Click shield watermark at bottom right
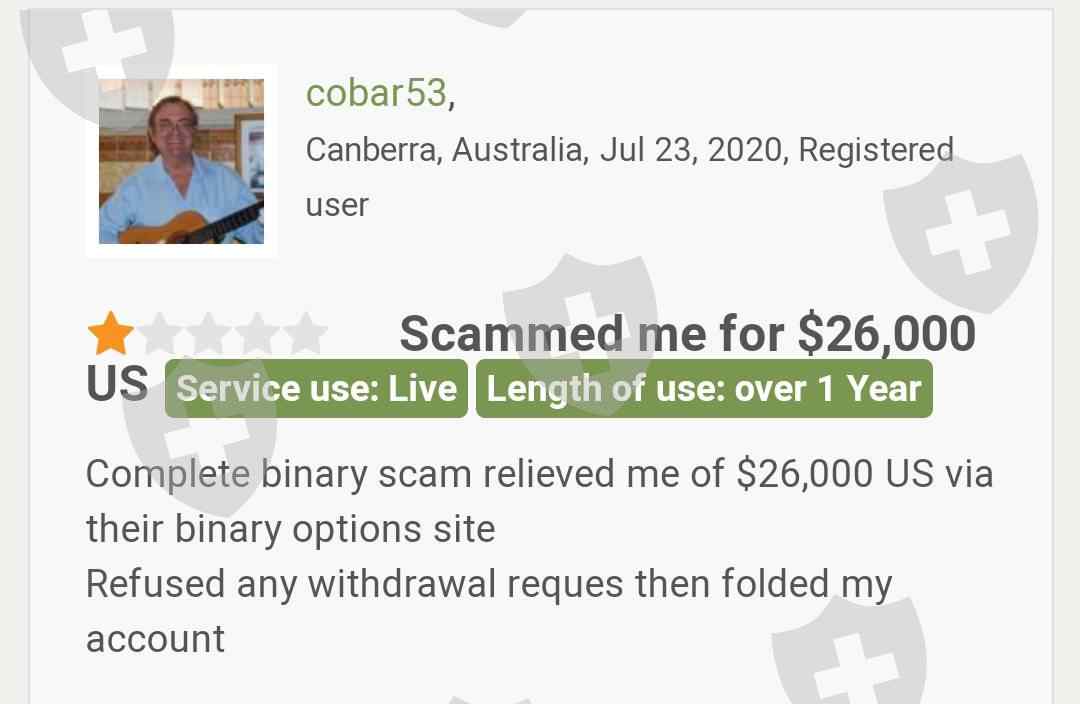The image size is (1080, 704). point(849,651)
